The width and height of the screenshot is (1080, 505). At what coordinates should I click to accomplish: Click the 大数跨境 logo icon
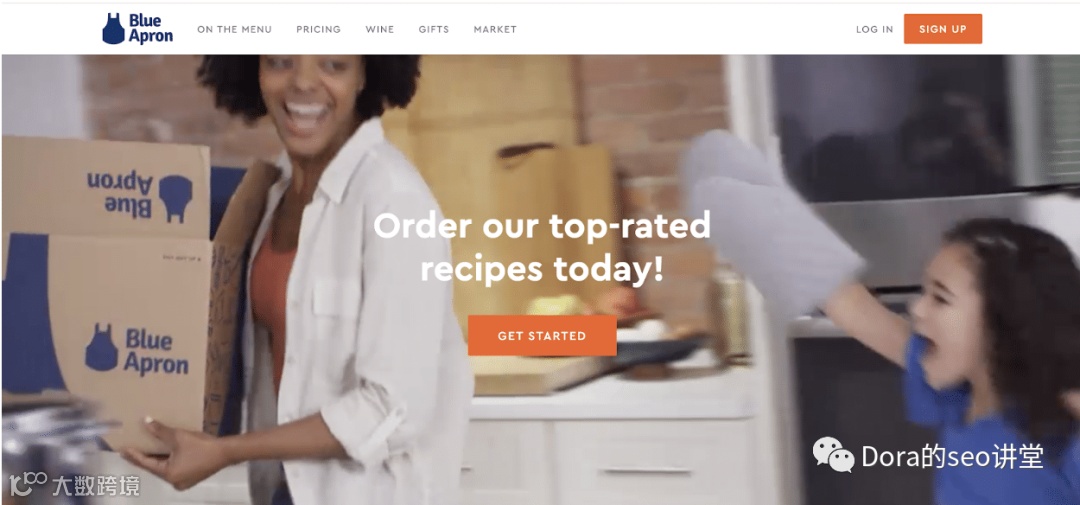coord(28,484)
